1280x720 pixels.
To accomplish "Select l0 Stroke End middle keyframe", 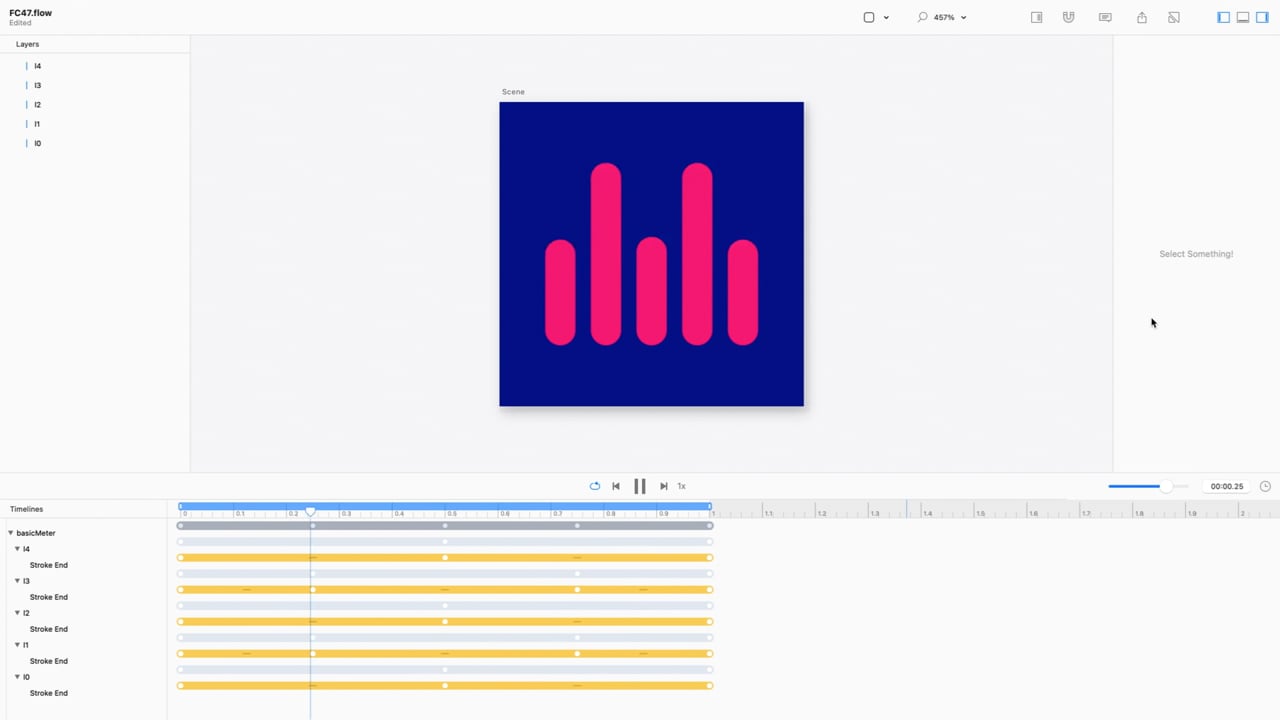I will (445, 686).
